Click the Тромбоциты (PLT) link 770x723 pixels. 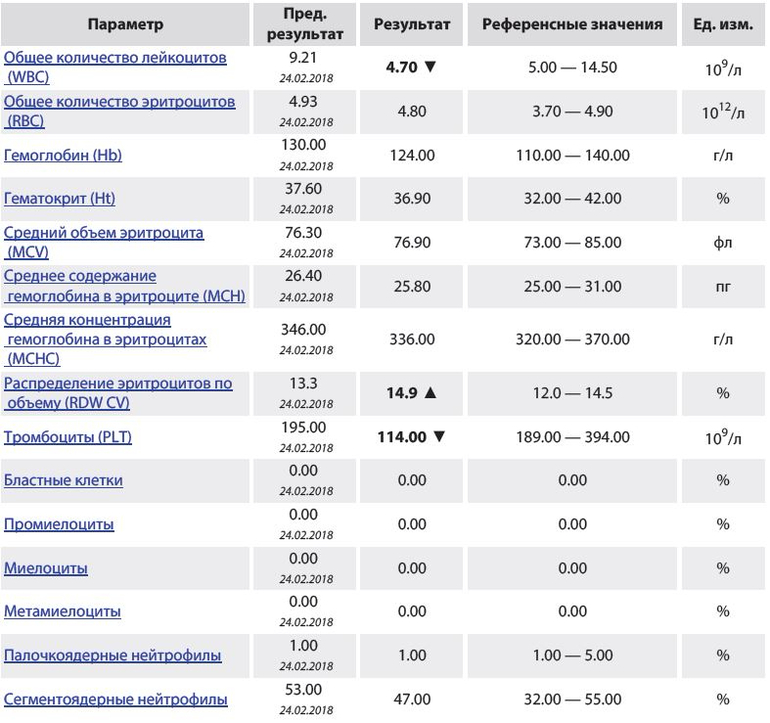[68, 437]
